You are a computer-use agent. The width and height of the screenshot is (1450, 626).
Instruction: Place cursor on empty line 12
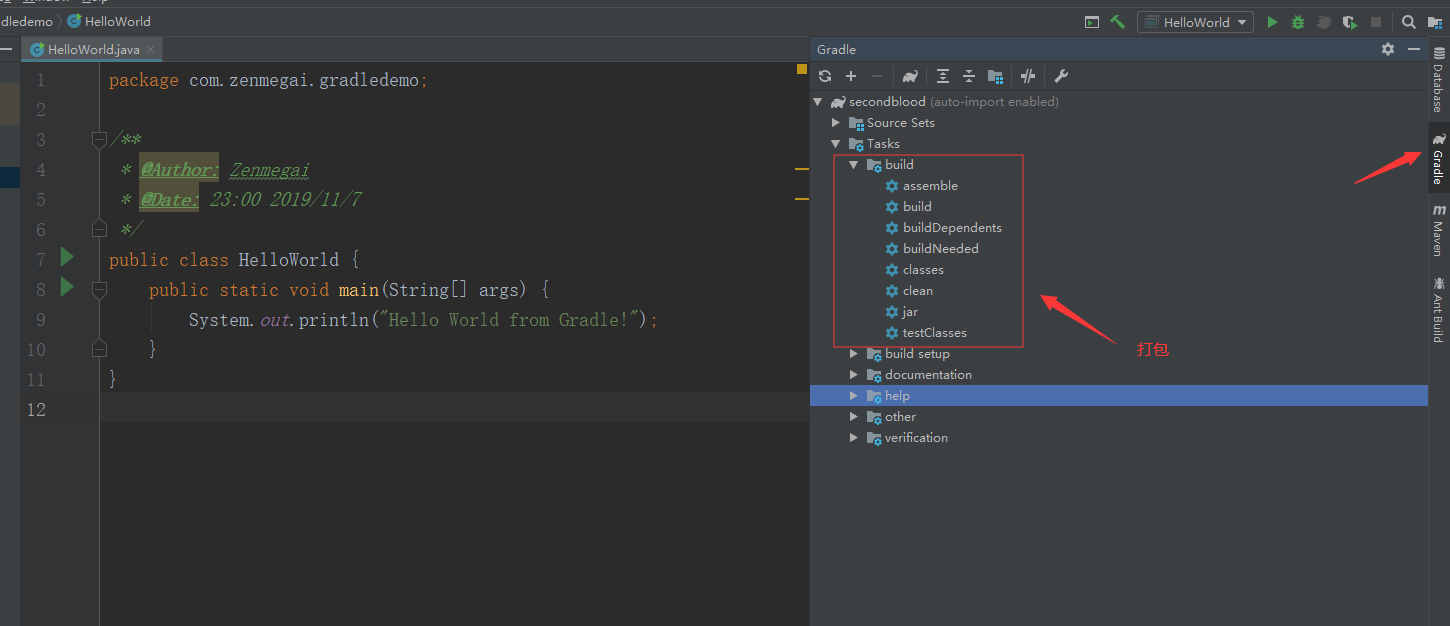[x=454, y=409]
